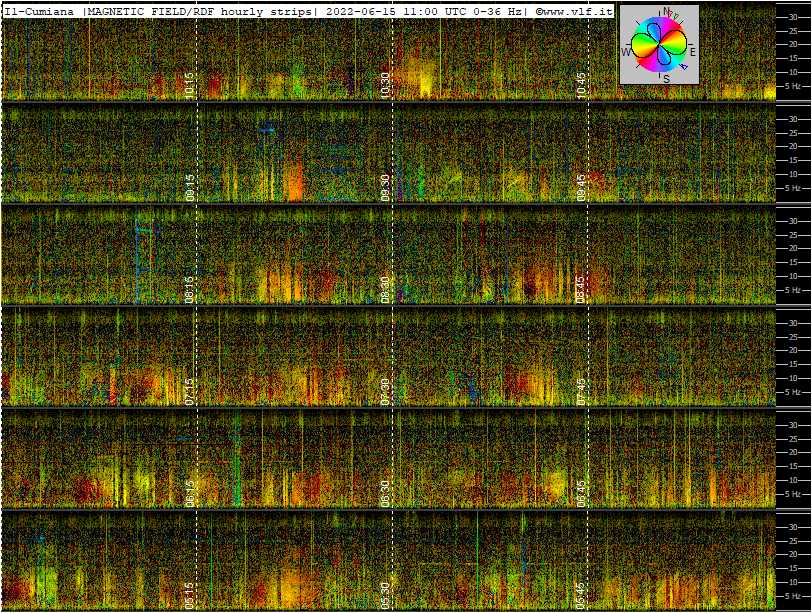Select the 10:30 time marker
Viewport: 812px width, 613px height.
pos(385,84)
